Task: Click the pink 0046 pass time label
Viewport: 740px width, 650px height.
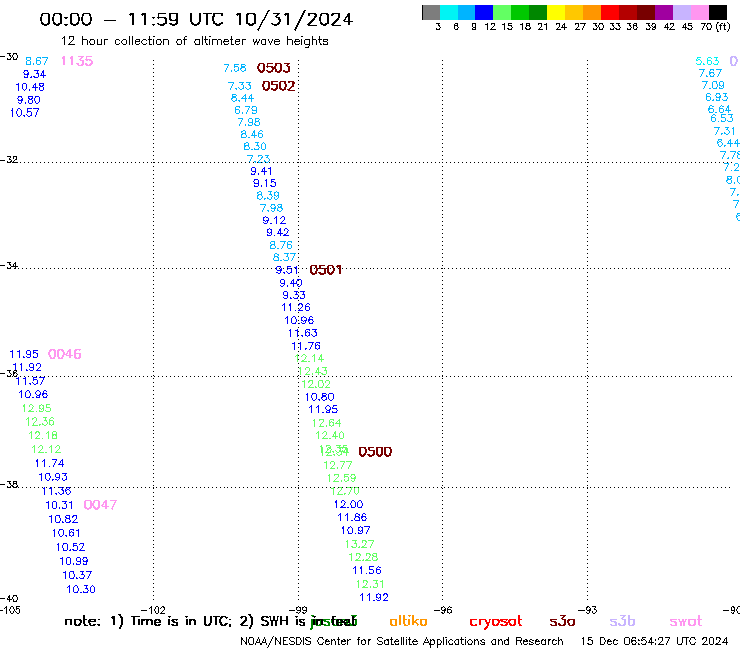Action: pos(65,354)
